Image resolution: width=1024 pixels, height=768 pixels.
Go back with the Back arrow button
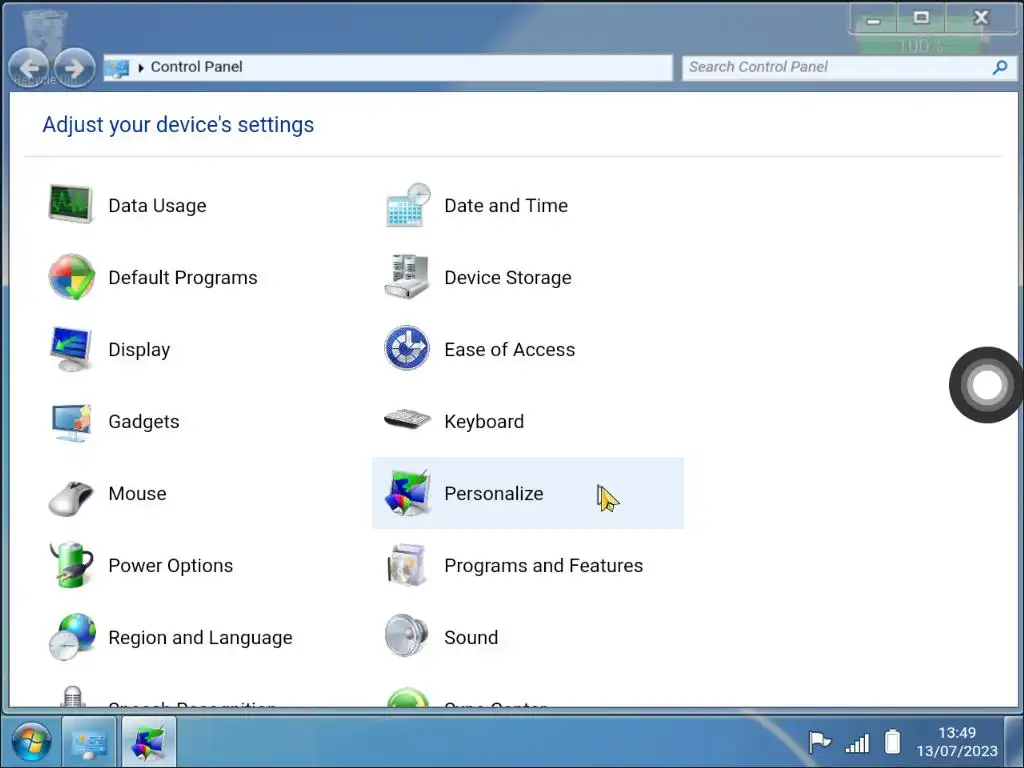tap(29, 68)
